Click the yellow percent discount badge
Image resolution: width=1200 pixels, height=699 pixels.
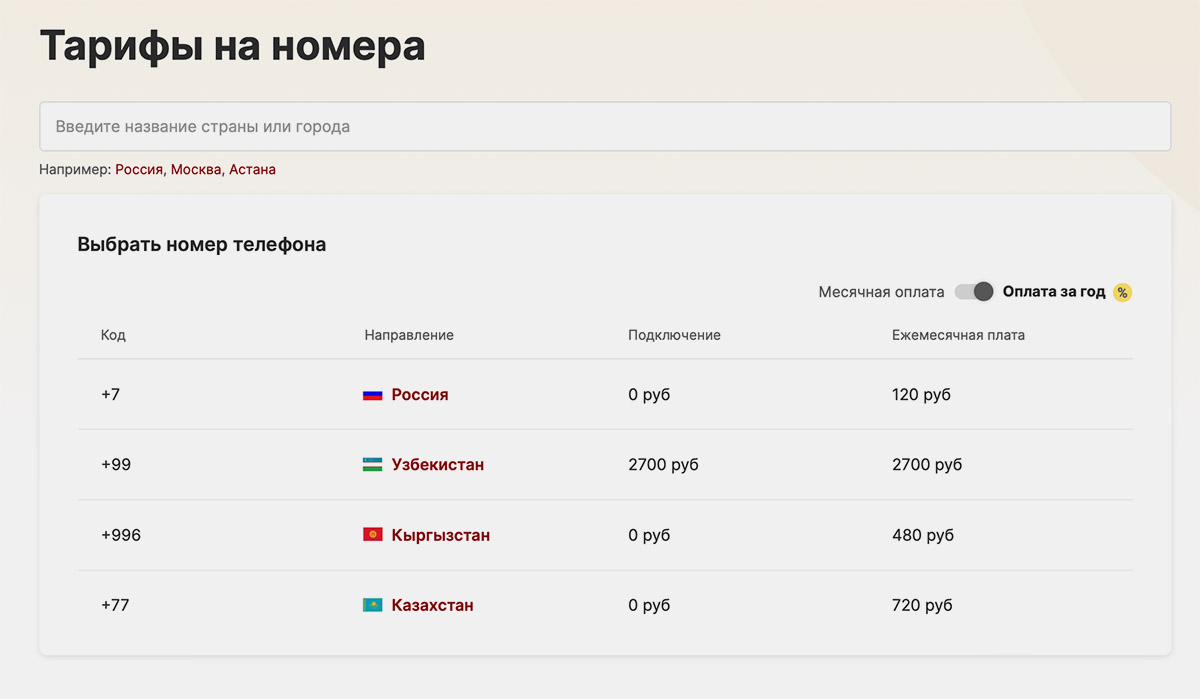coord(1122,292)
